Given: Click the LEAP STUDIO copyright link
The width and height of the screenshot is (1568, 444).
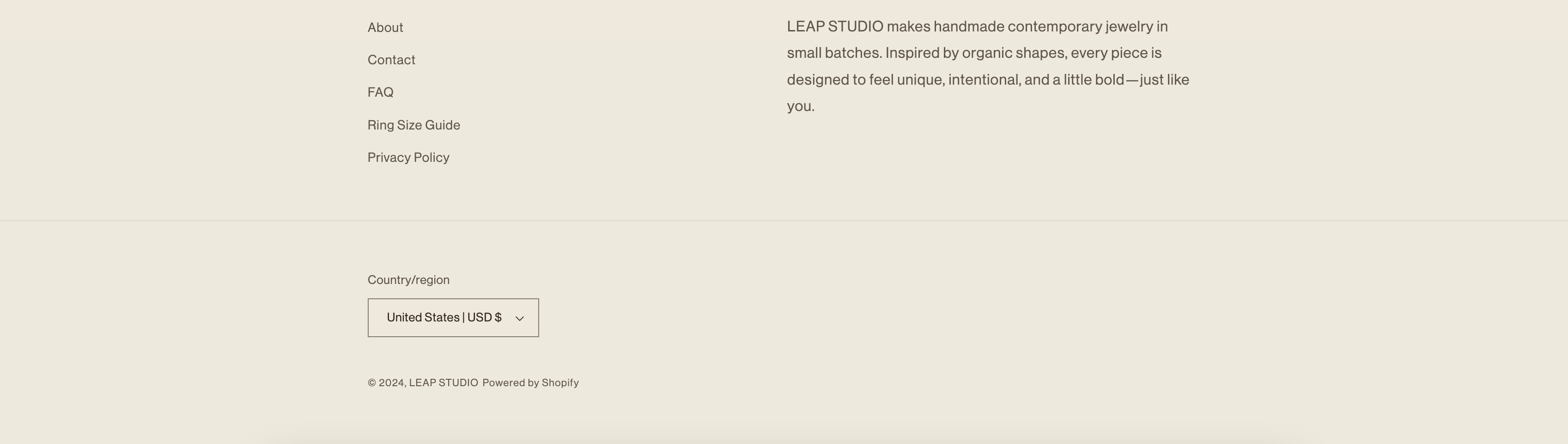Looking at the screenshot, I should click(443, 382).
